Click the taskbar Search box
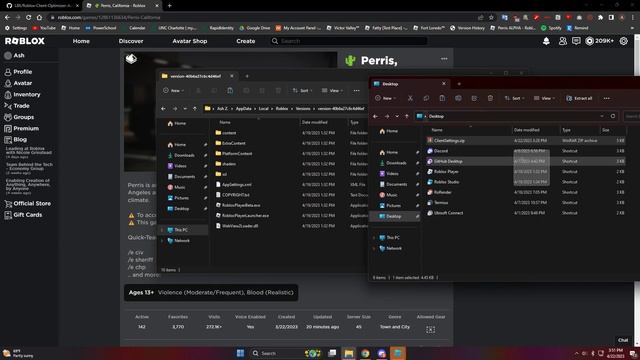Image resolution: width=640 pixels, height=360 pixels. 275,353
